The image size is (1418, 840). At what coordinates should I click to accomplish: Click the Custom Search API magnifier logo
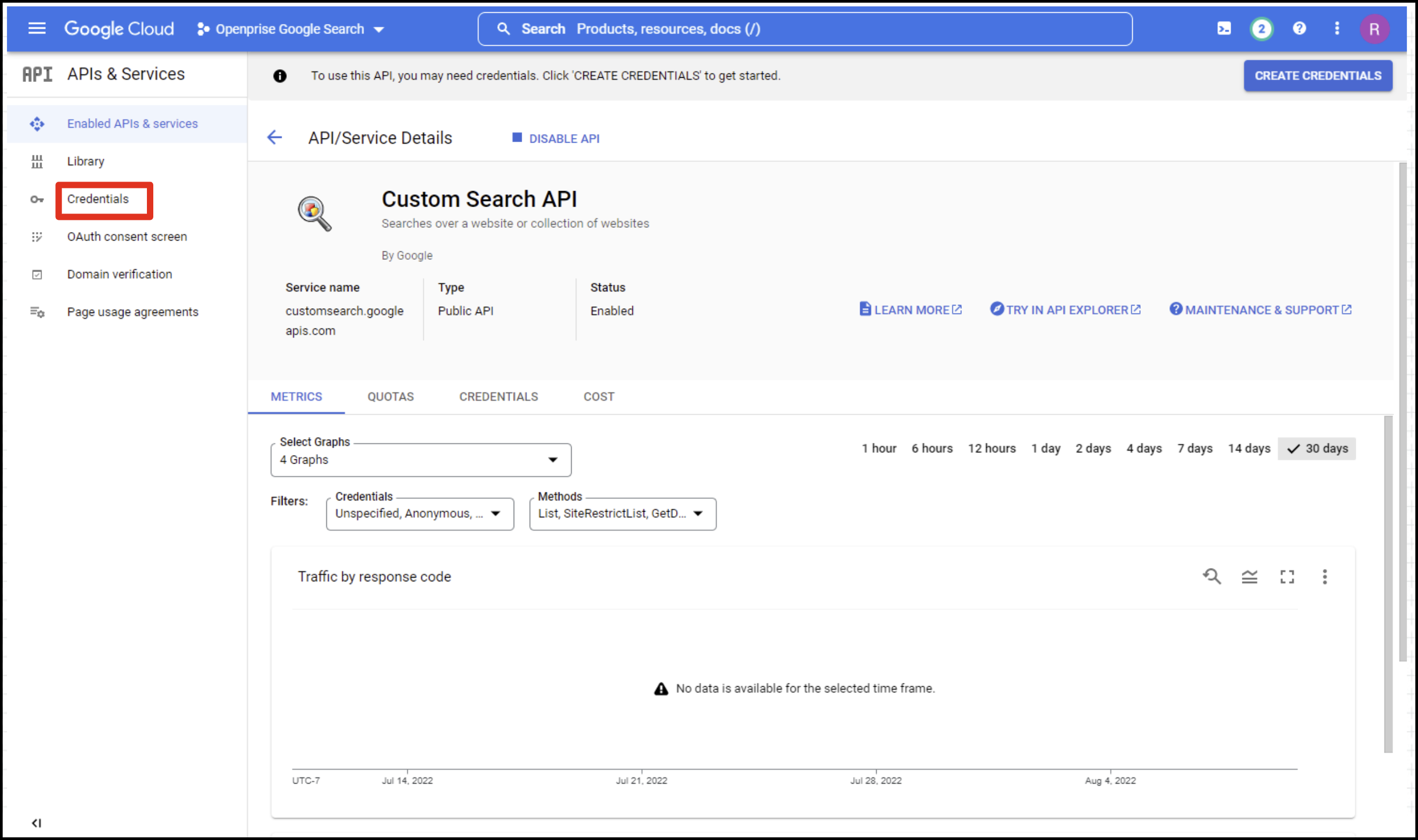coord(315,213)
